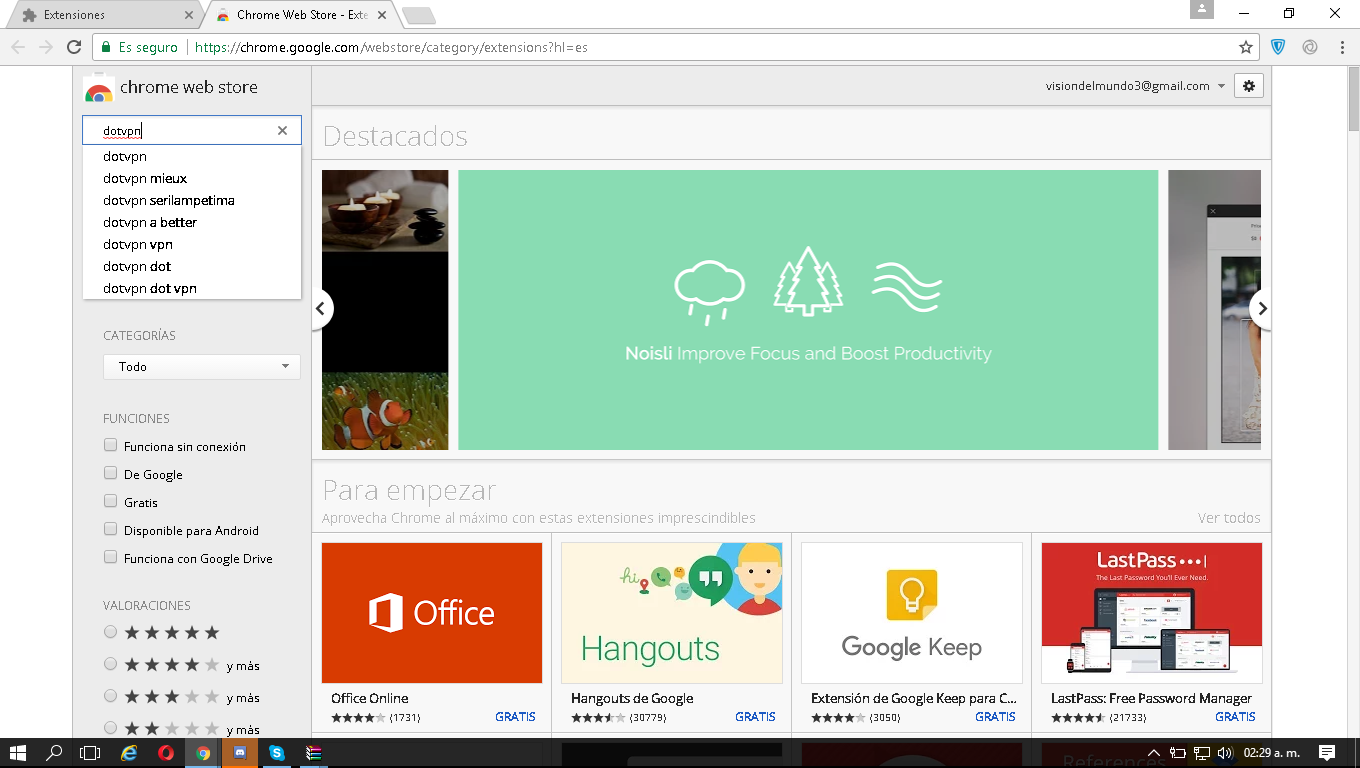
Task: Clear the search box with the X
Action: coord(282,131)
